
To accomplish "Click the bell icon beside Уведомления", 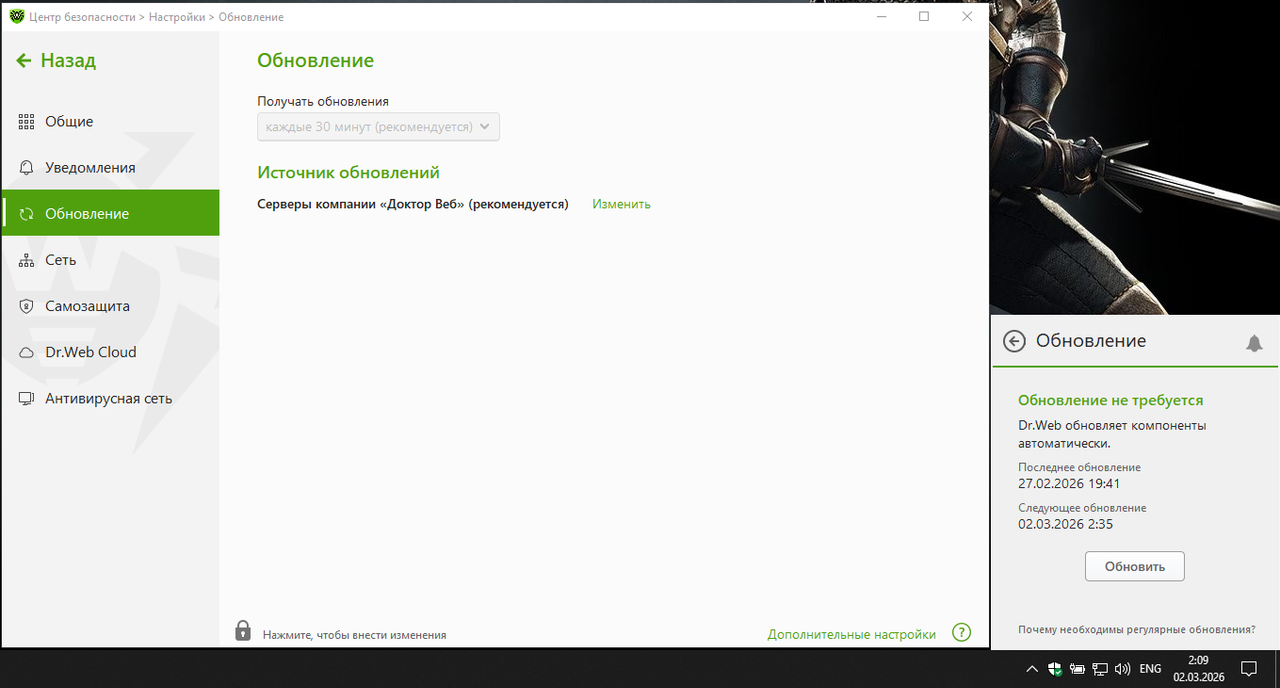I will 26,167.
